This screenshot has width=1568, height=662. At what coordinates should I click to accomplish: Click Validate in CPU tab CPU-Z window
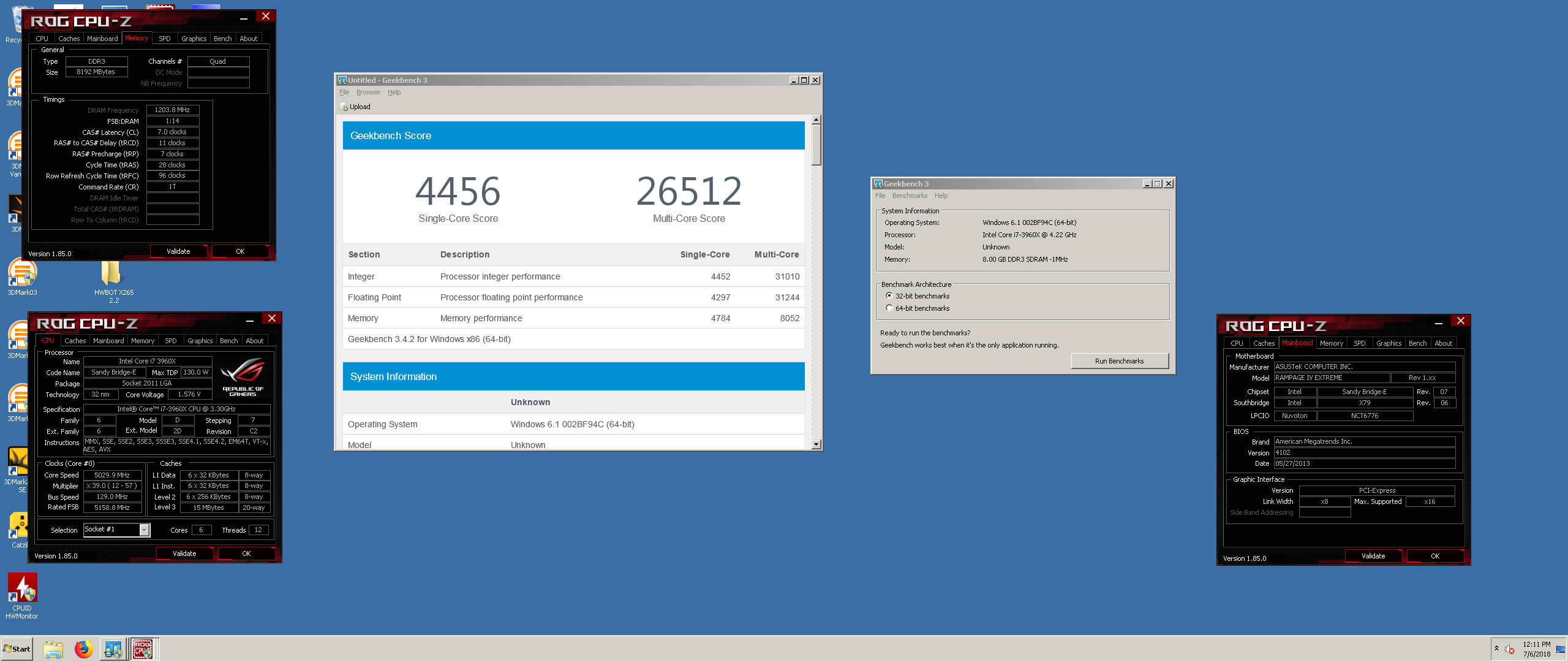[x=184, y=554]
